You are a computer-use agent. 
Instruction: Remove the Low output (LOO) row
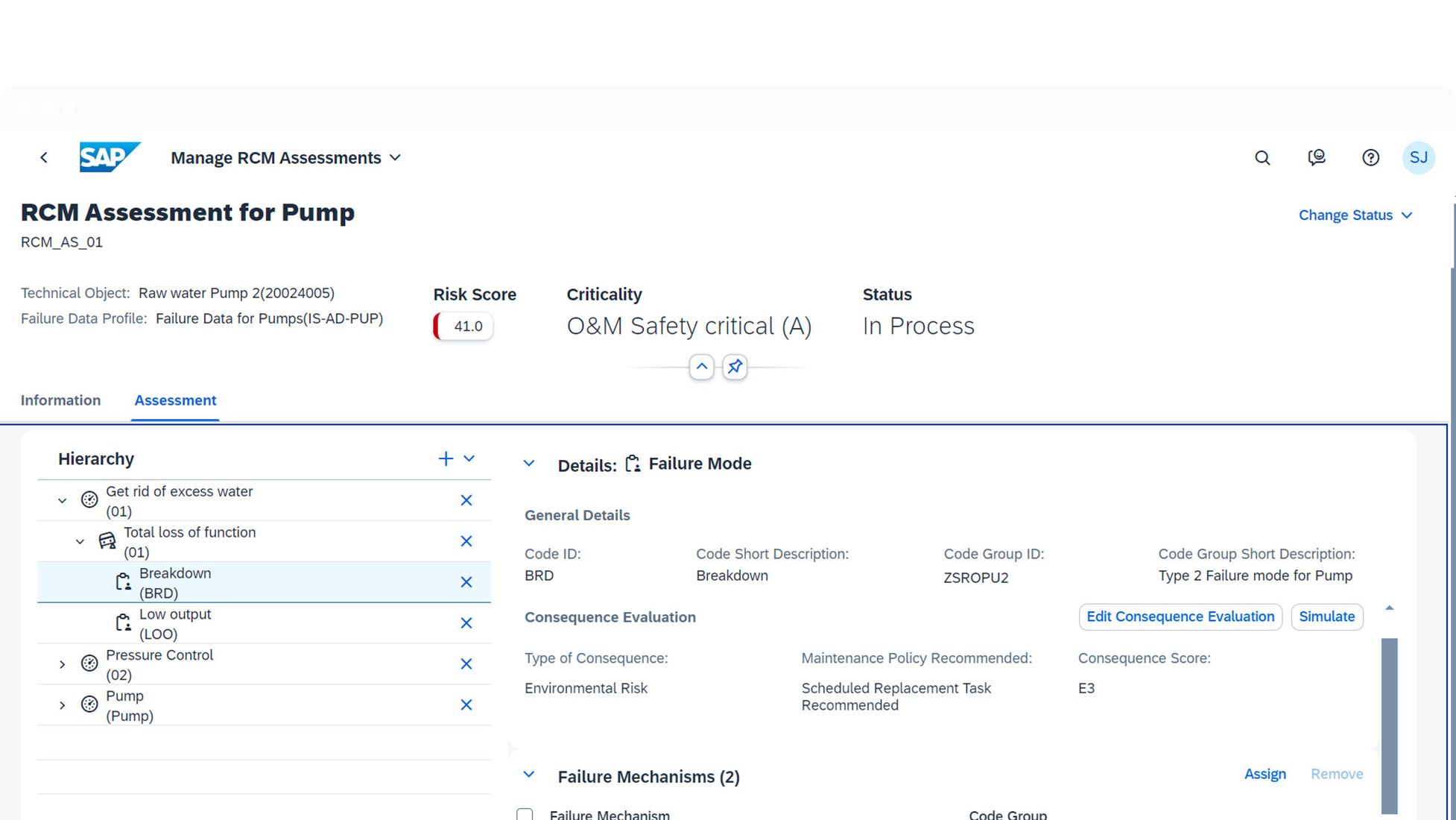[466, 623]
